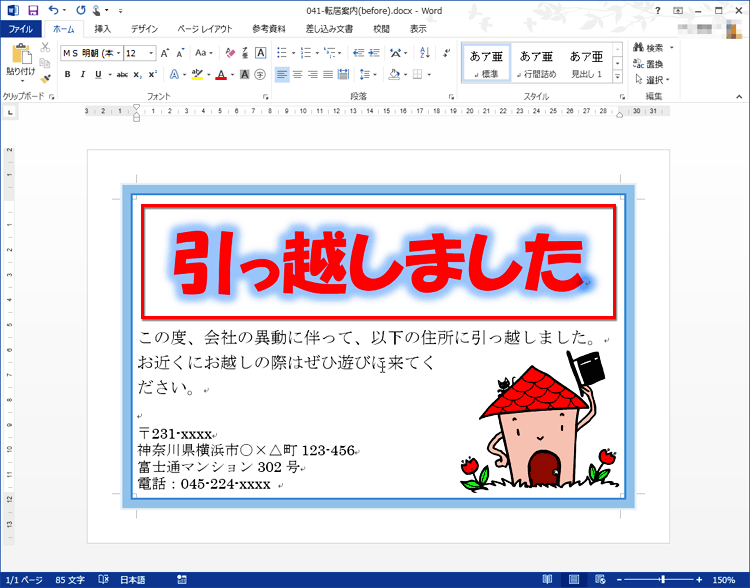Shrink font size with the small A
This screenshot has height=588, width=750.
(180, 53)
